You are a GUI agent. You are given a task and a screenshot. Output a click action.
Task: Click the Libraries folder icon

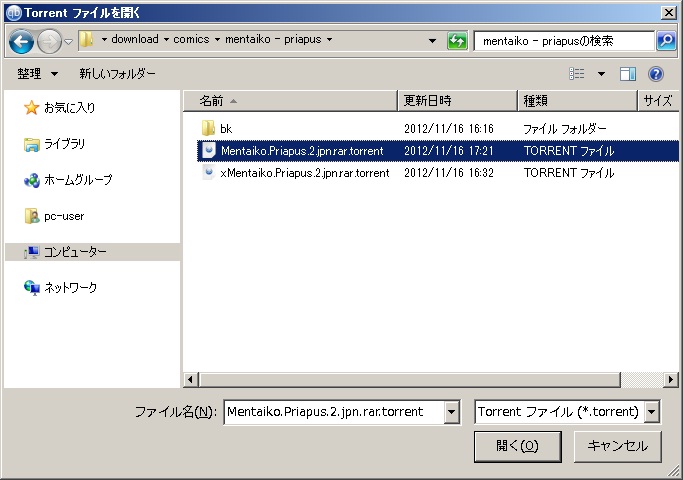point(31,144)
